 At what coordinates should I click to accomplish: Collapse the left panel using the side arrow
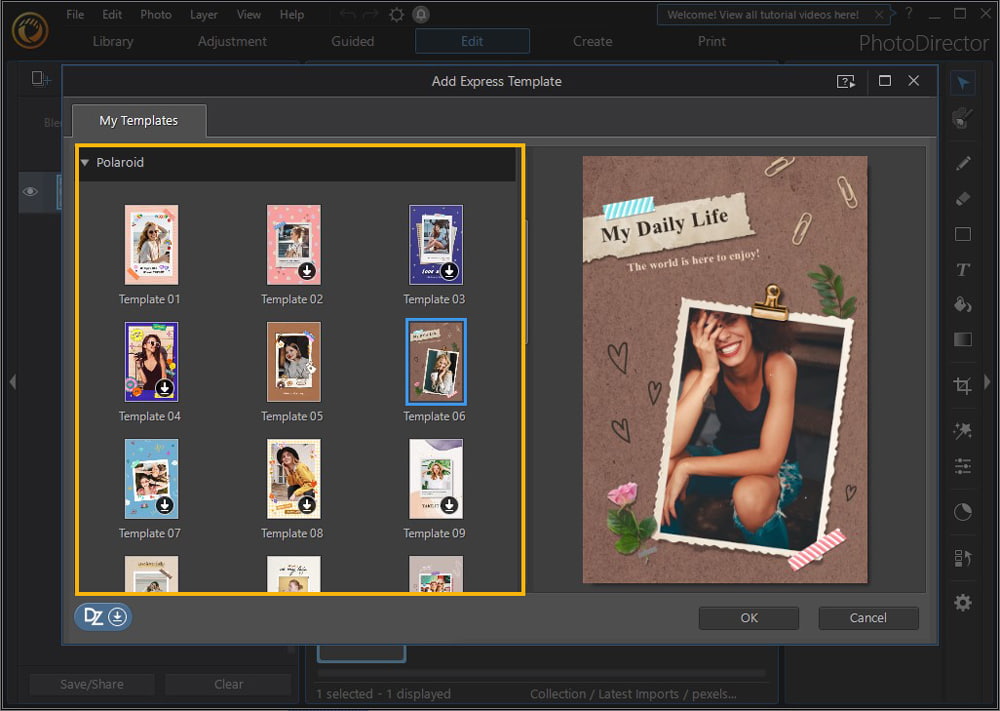[x=13, y=381]
